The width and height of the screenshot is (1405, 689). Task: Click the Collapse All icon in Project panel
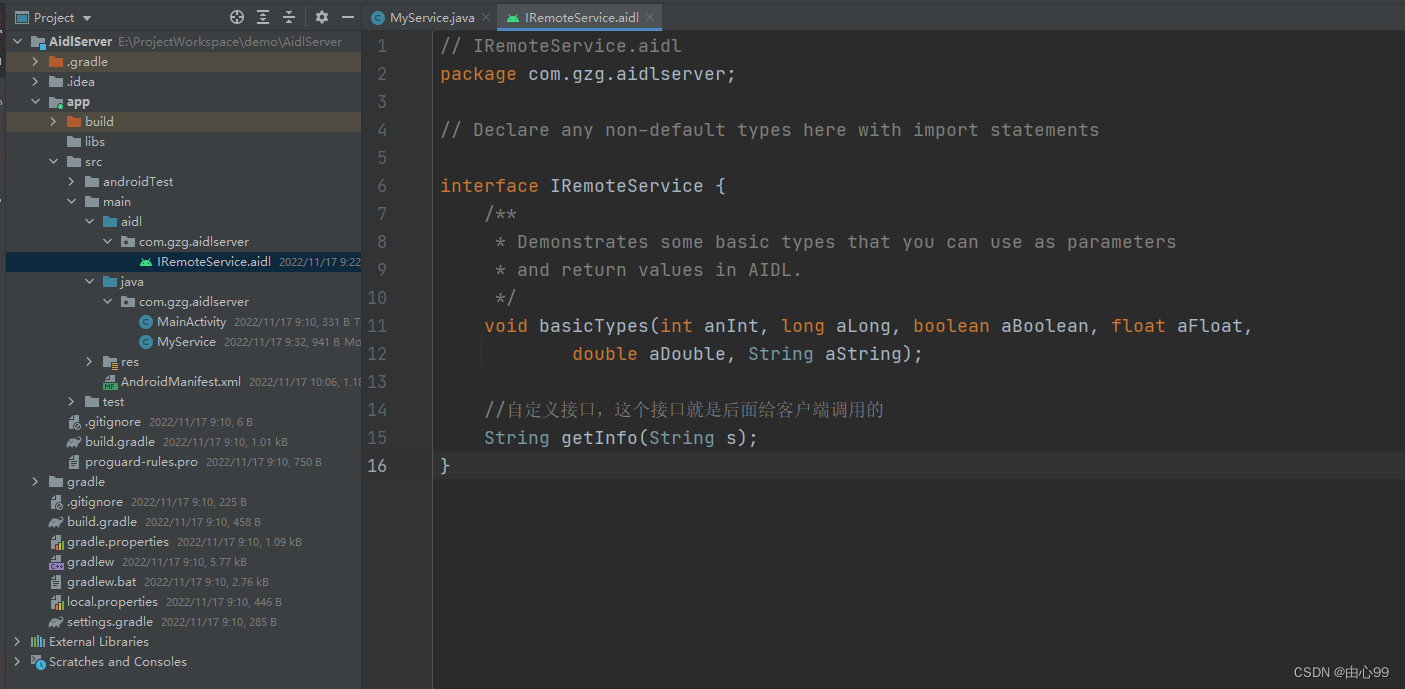pyautogui.click(x=289, y=17)
